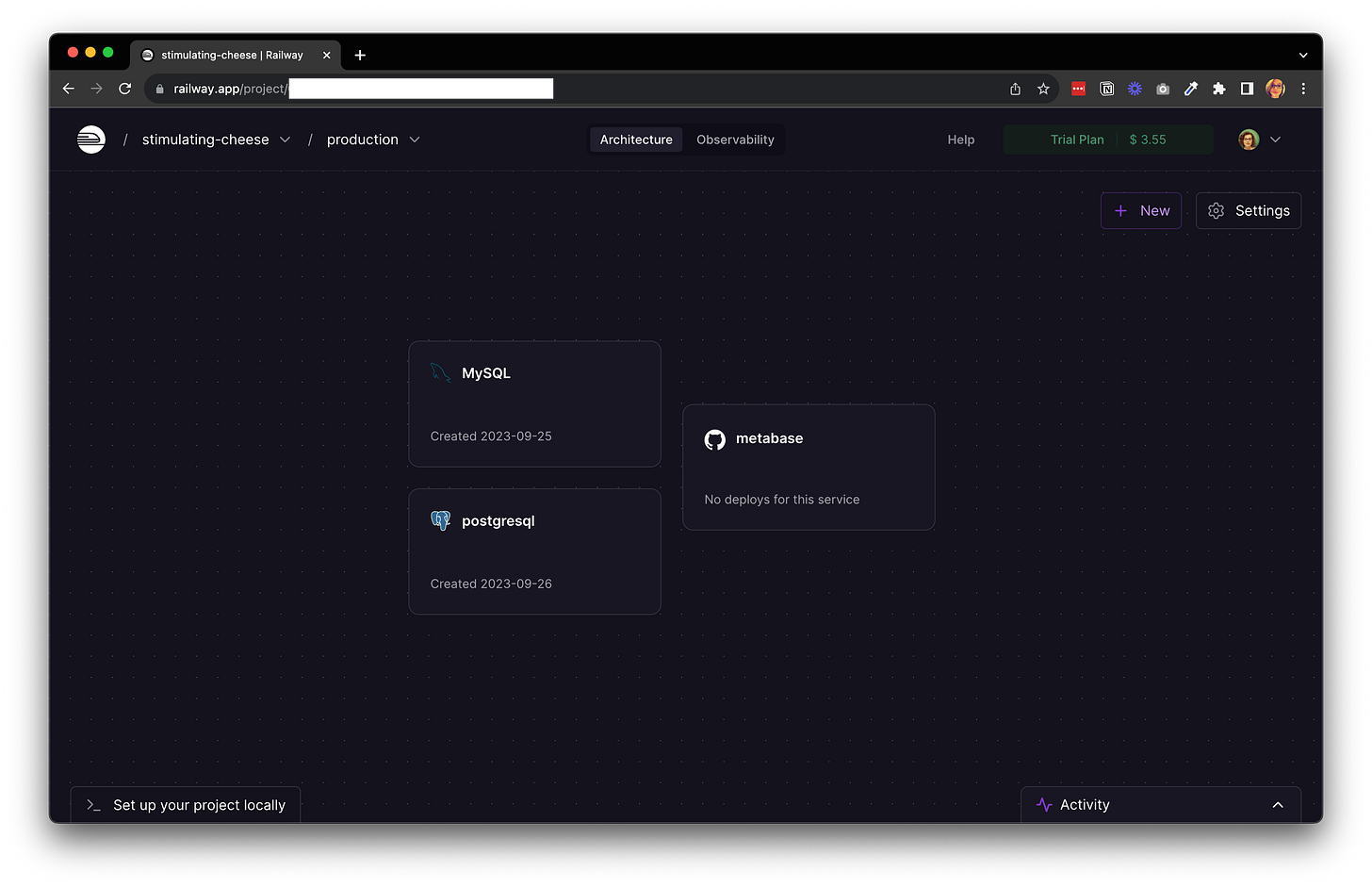Go forward in browser history
This screenshot has height=888, width=1372.
96,89
